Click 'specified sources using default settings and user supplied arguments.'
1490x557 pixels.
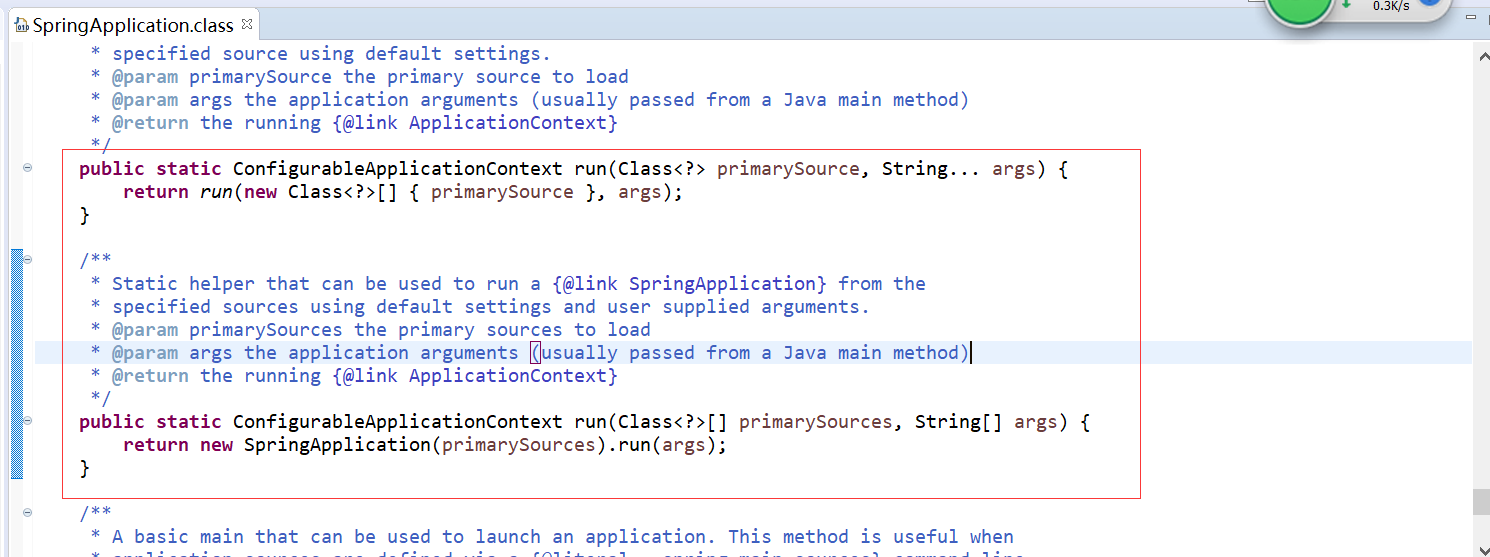click(491, 307)
